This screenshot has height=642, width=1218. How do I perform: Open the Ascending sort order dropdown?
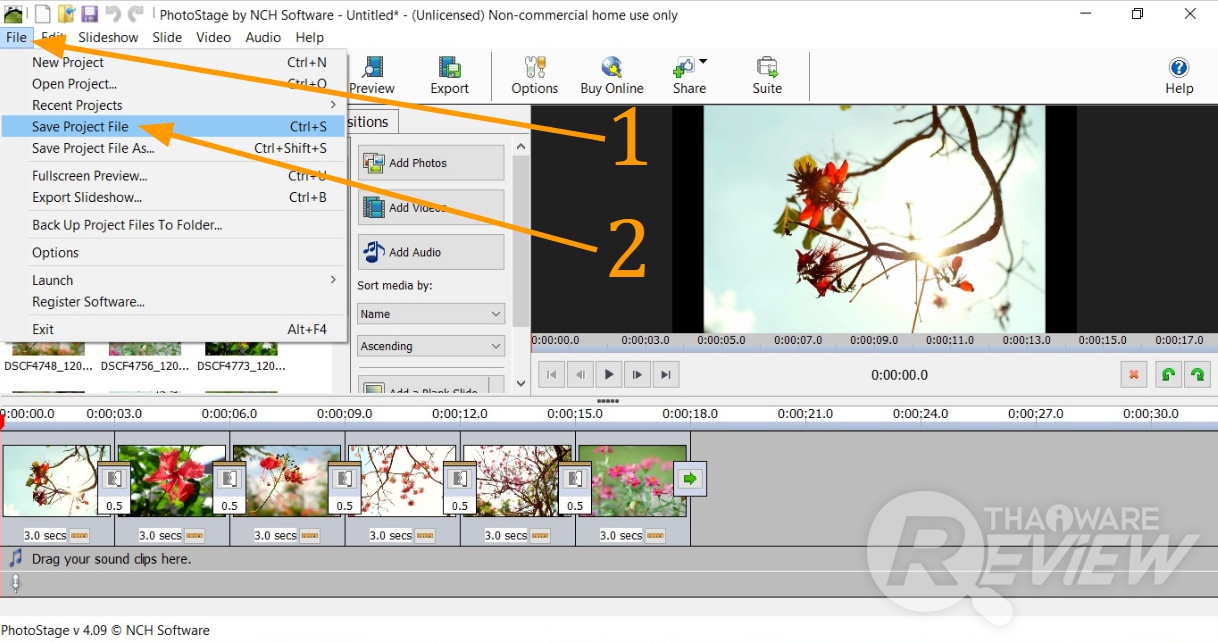(431, 346)
